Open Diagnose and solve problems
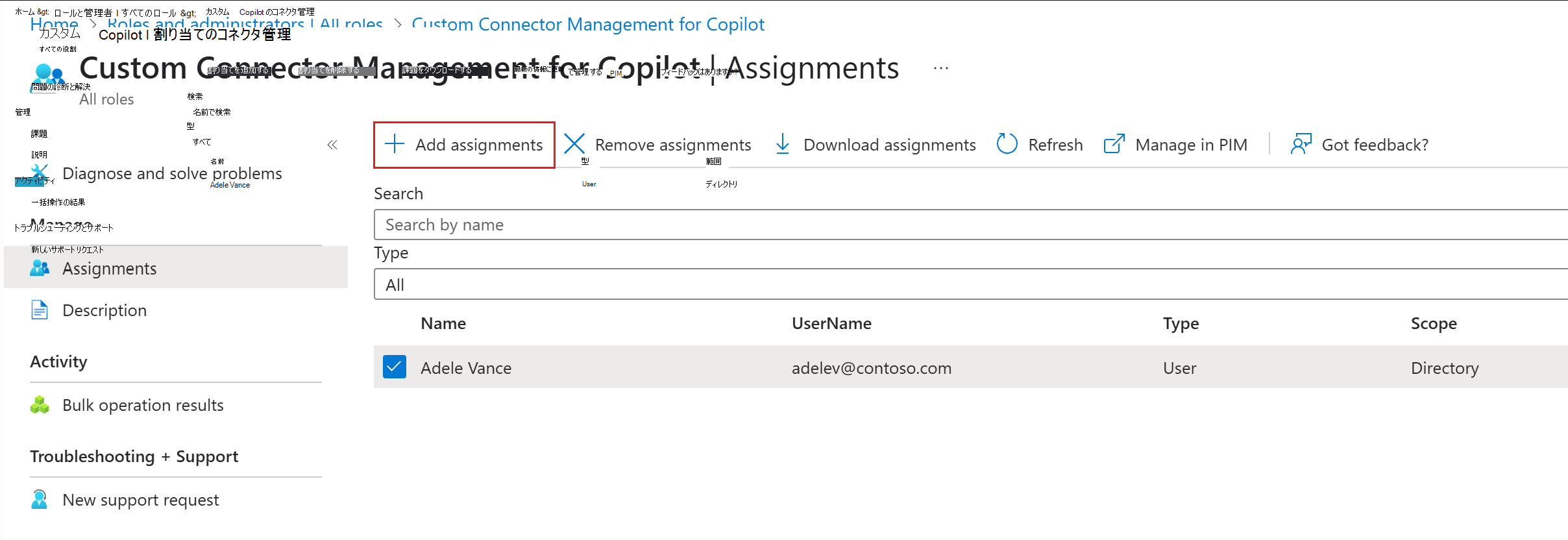Screen dimensions: 1568x540 pos(172,173)
